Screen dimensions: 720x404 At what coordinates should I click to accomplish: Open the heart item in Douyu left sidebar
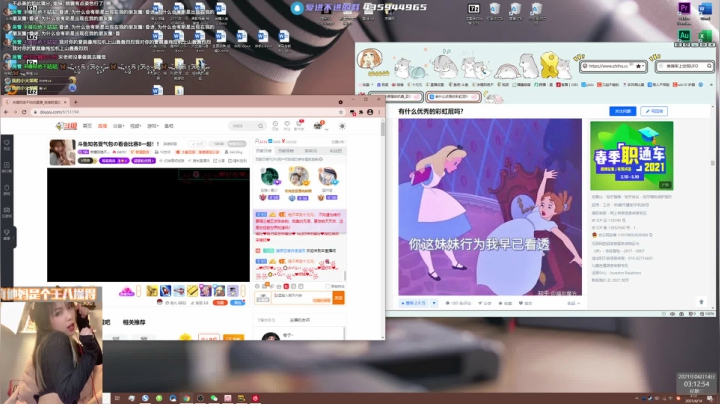[x=7, y=145]
